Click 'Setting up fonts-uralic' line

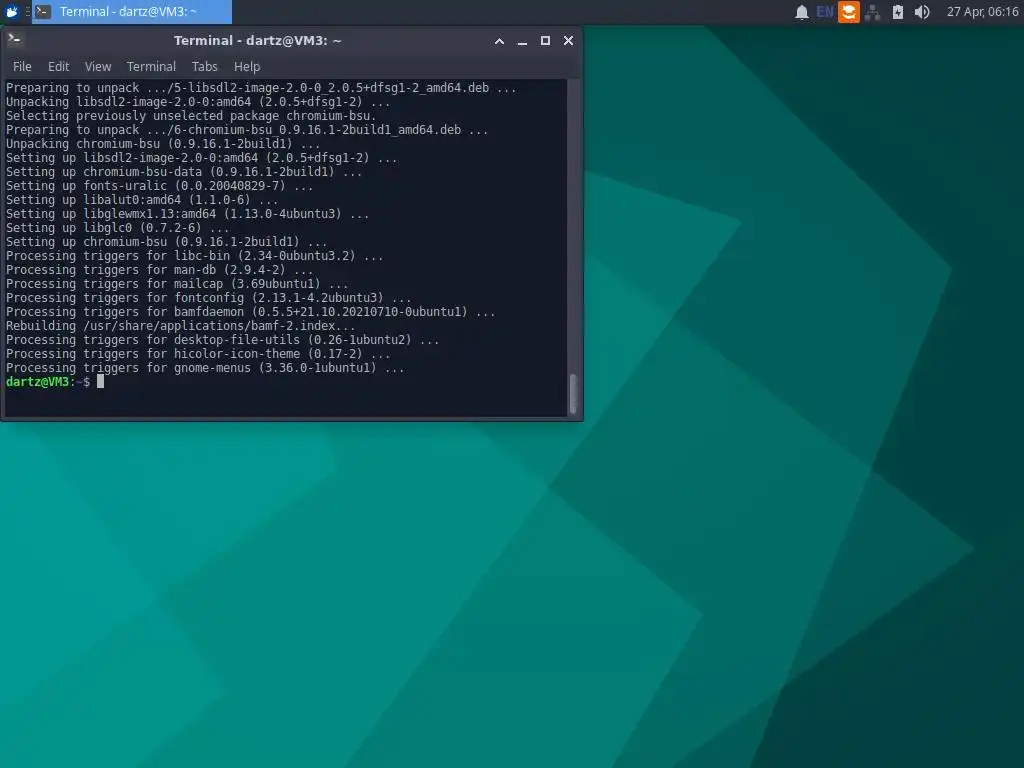click(x=159, y=185)
